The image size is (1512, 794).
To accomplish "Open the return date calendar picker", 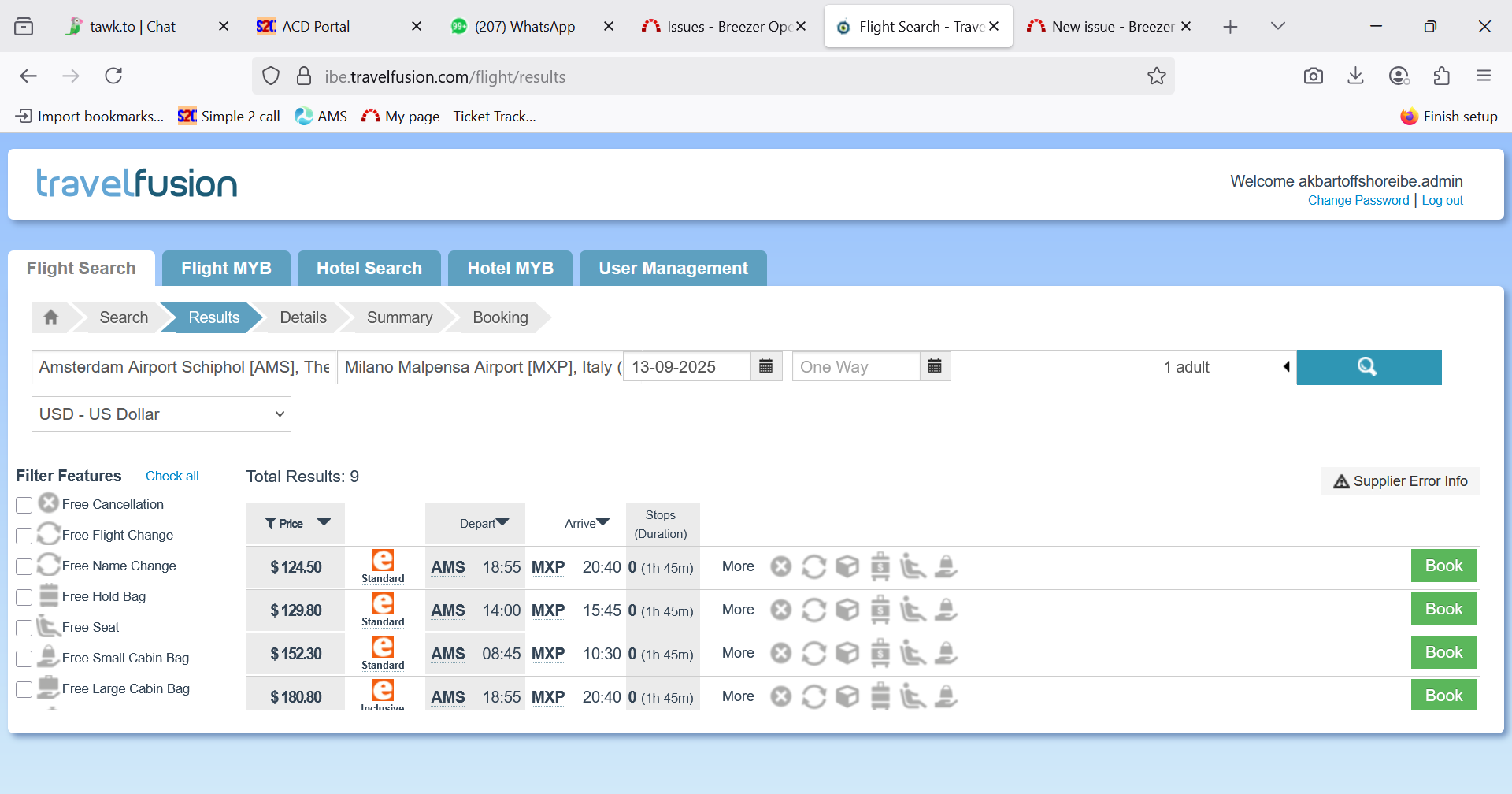I will [x=935, y=367].
